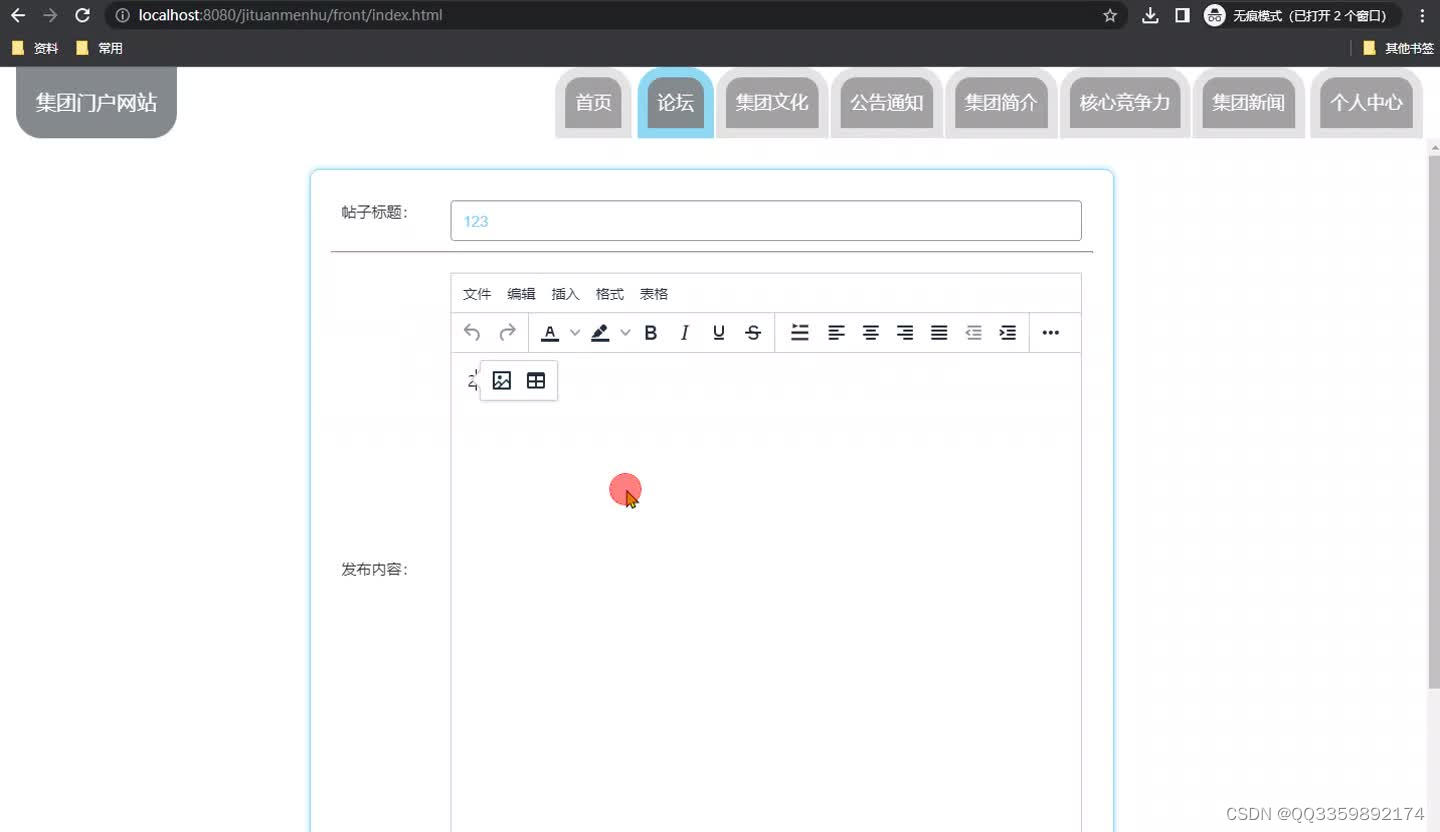Click the redo arrow icon
Viewport: 1440px width, 832px height.
click(x=507, y=333)
